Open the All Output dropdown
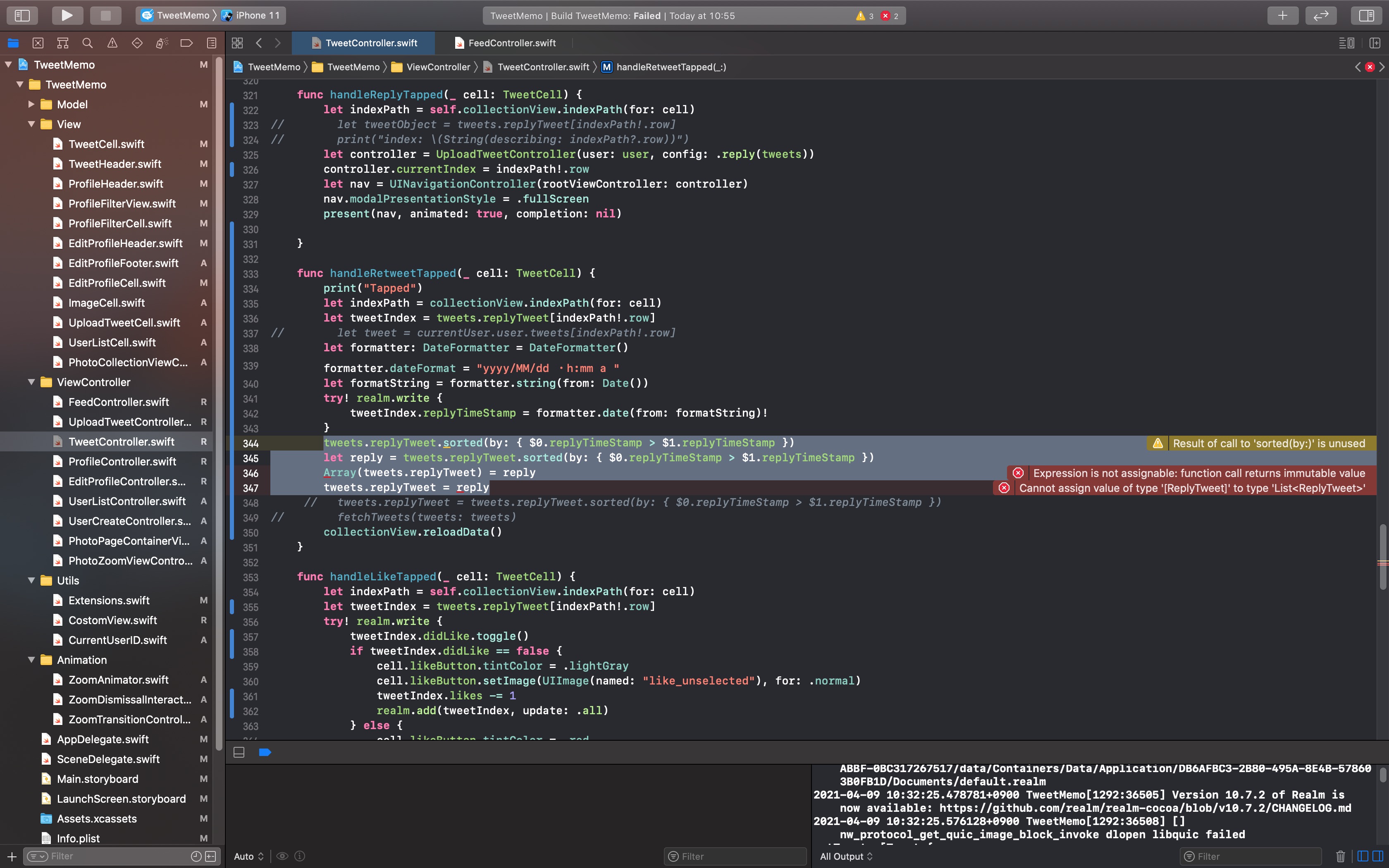The height and width of the screenshot is (868, 1389). tap(845, 856)
